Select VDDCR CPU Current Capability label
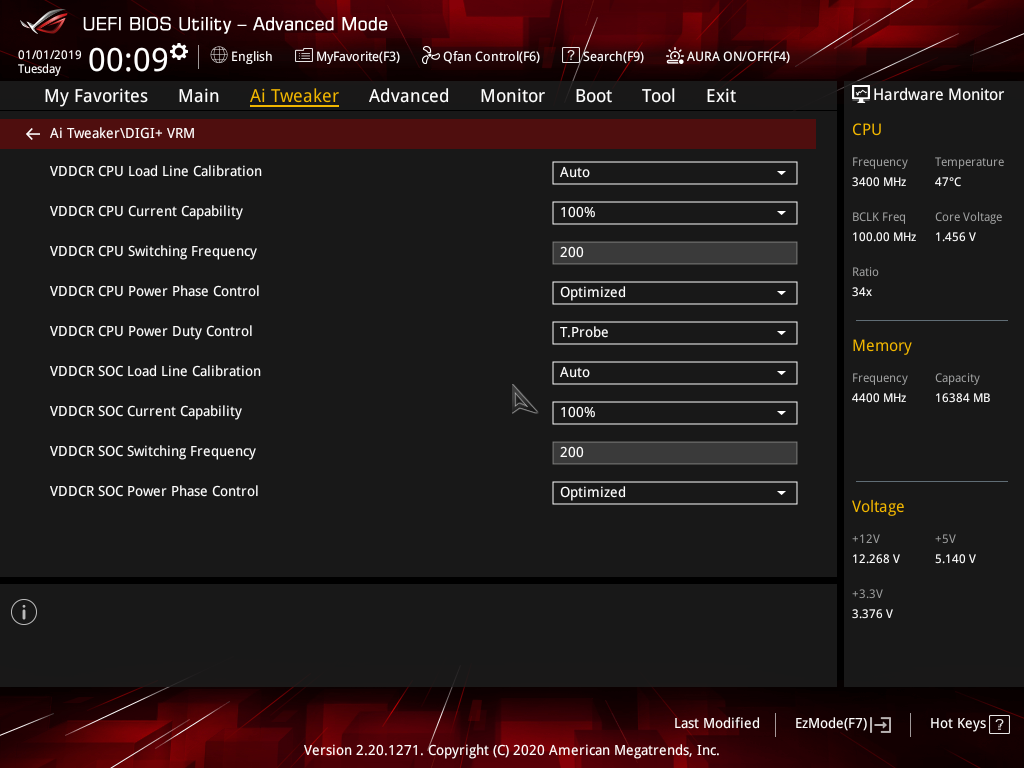The height and width of the screenshot is (768, 1024). [x=146, y=212]
